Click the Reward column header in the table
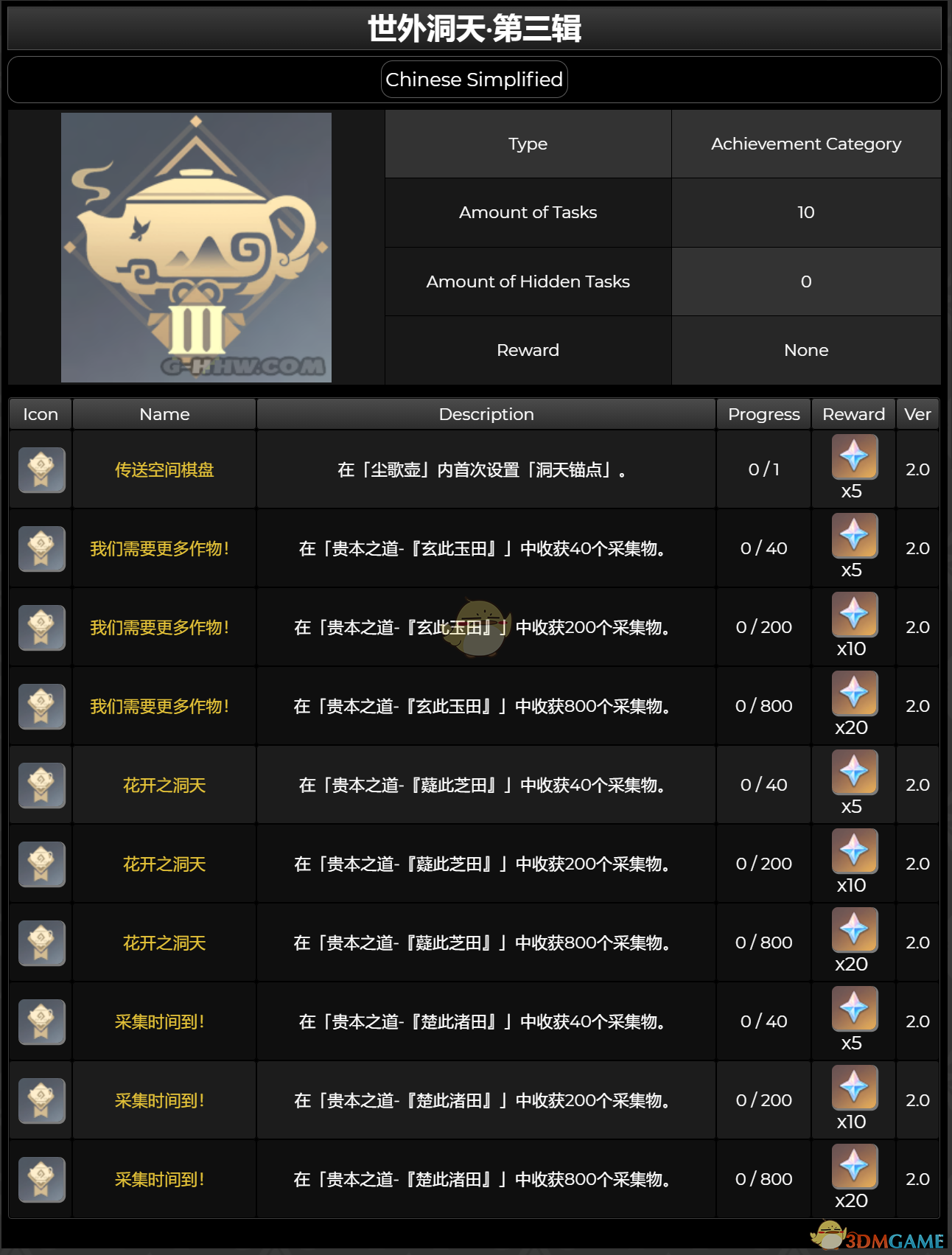 pos(853,414)
